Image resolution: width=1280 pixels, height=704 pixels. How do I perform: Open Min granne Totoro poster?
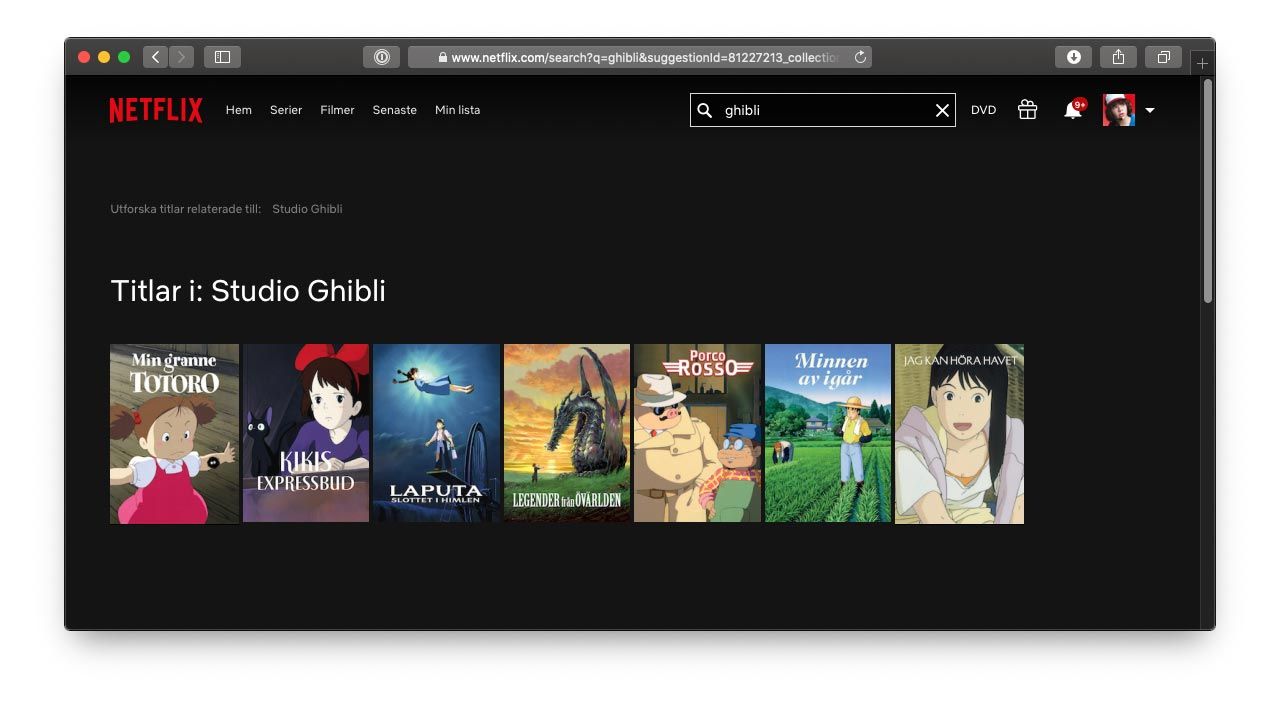pos(174,433)
